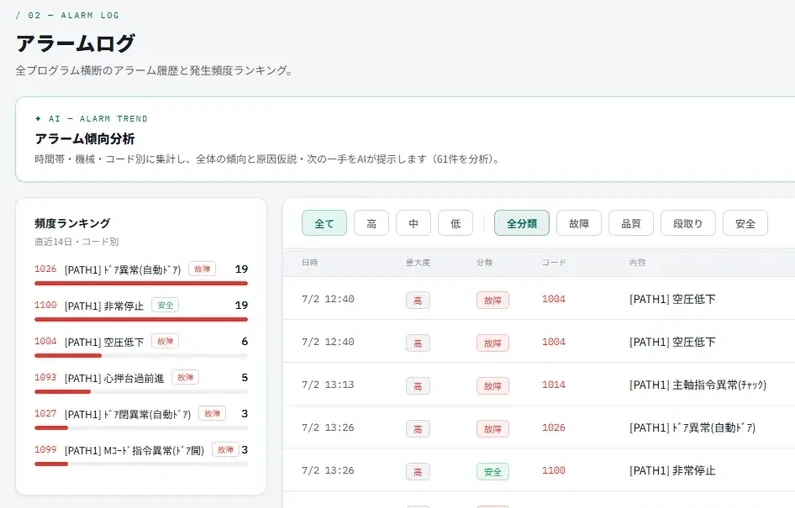Click code 1026 in the alarm table
This screenshot has width=795, height=508.
coord(553,427)
